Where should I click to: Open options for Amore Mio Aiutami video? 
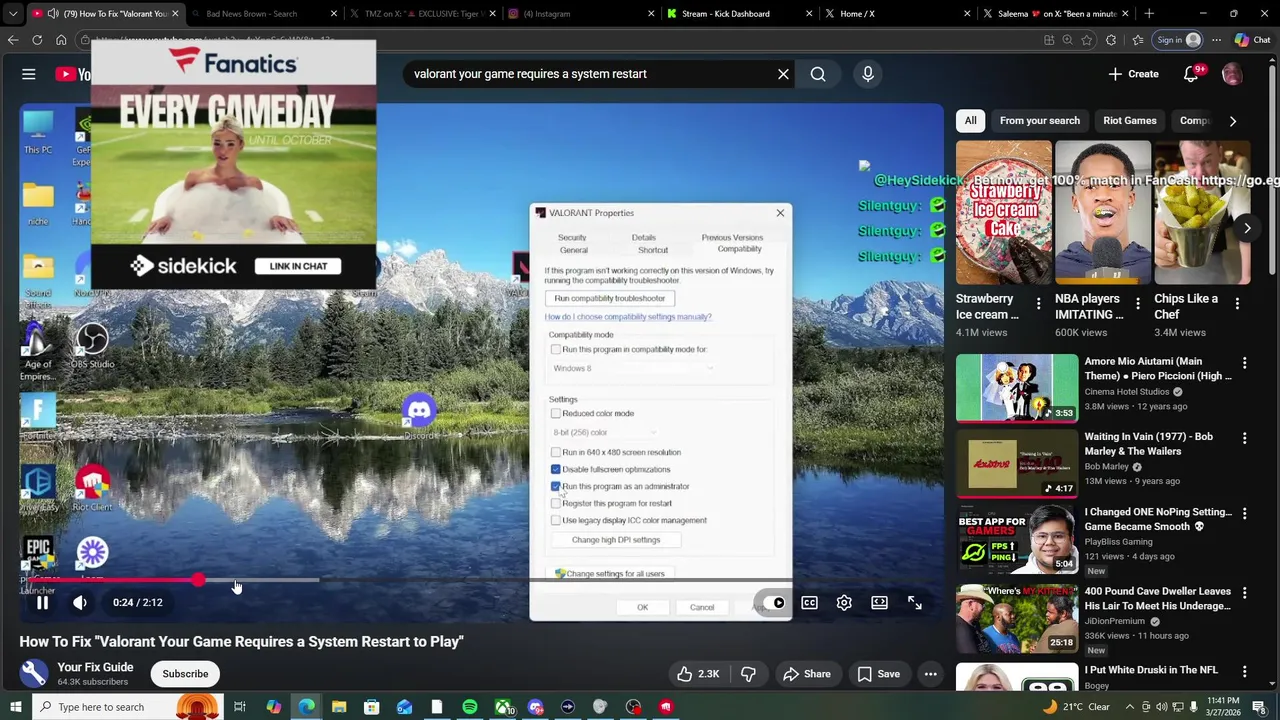point(1244,363)
